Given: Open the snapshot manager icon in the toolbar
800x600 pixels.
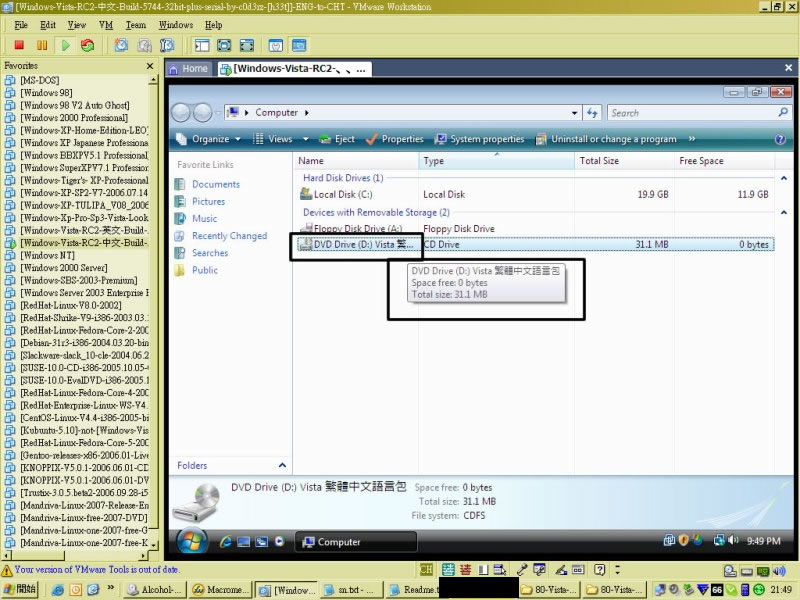Looking at the screenshot, I should (167, 45).
